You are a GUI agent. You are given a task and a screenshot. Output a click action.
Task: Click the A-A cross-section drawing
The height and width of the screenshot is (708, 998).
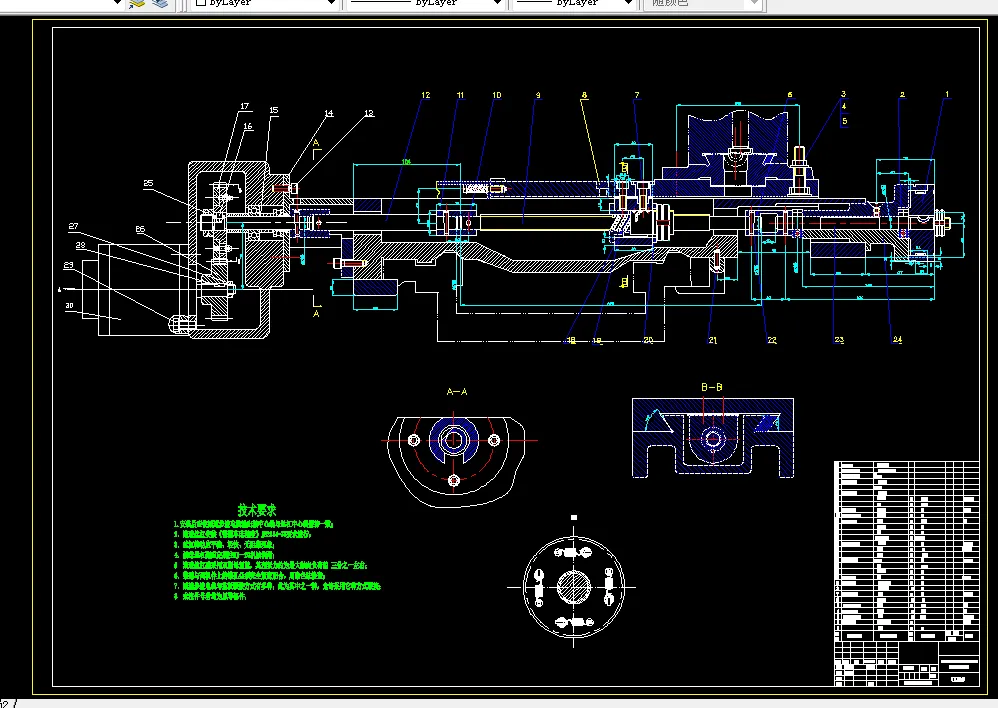point(455,460)
